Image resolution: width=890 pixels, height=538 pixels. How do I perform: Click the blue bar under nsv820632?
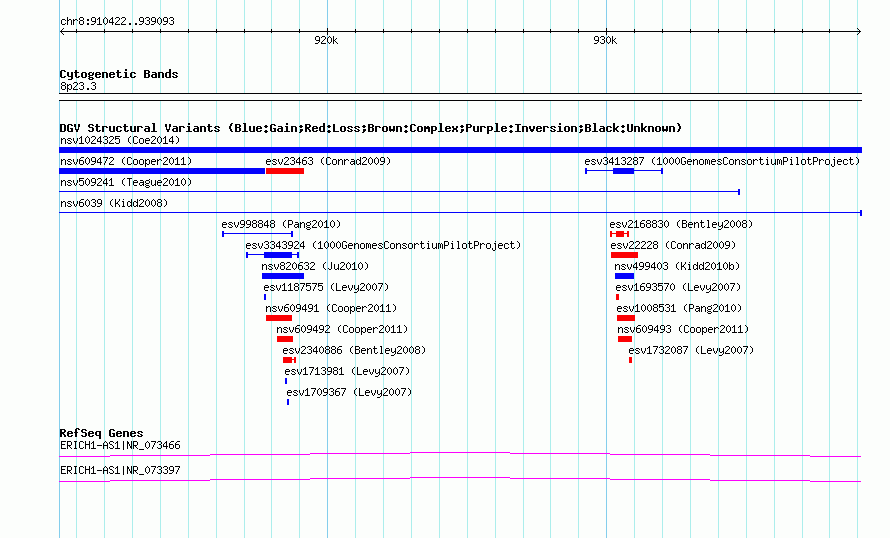(x=283, y=276)
